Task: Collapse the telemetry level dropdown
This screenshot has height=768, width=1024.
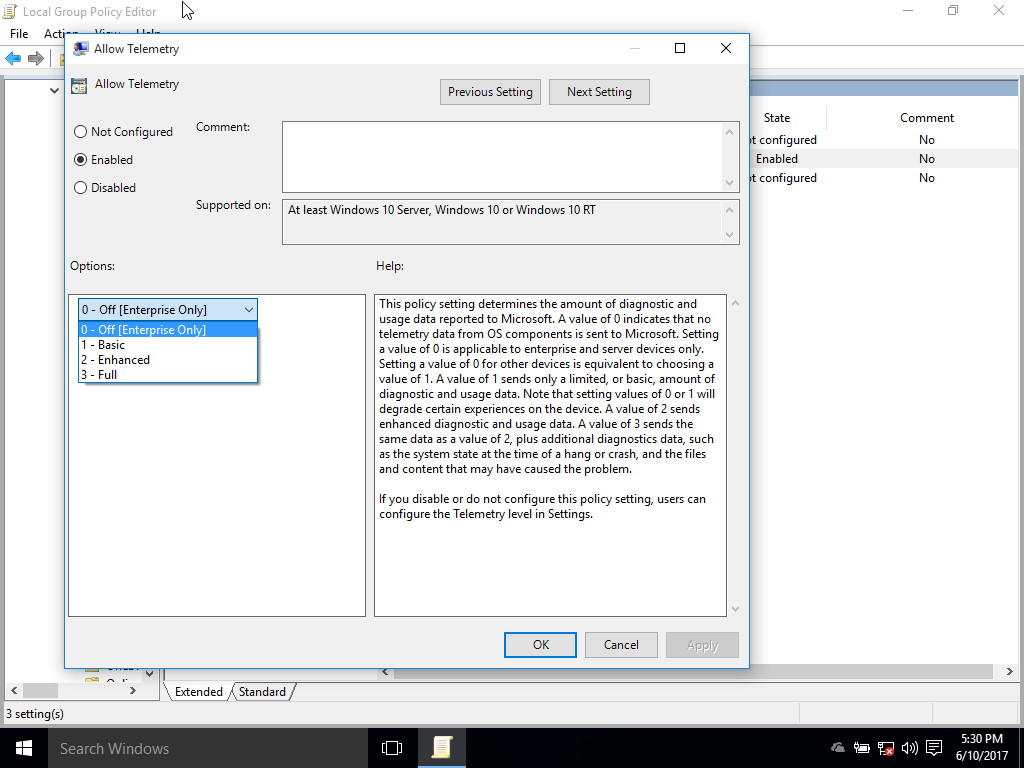Action: (x=248, y=310)
